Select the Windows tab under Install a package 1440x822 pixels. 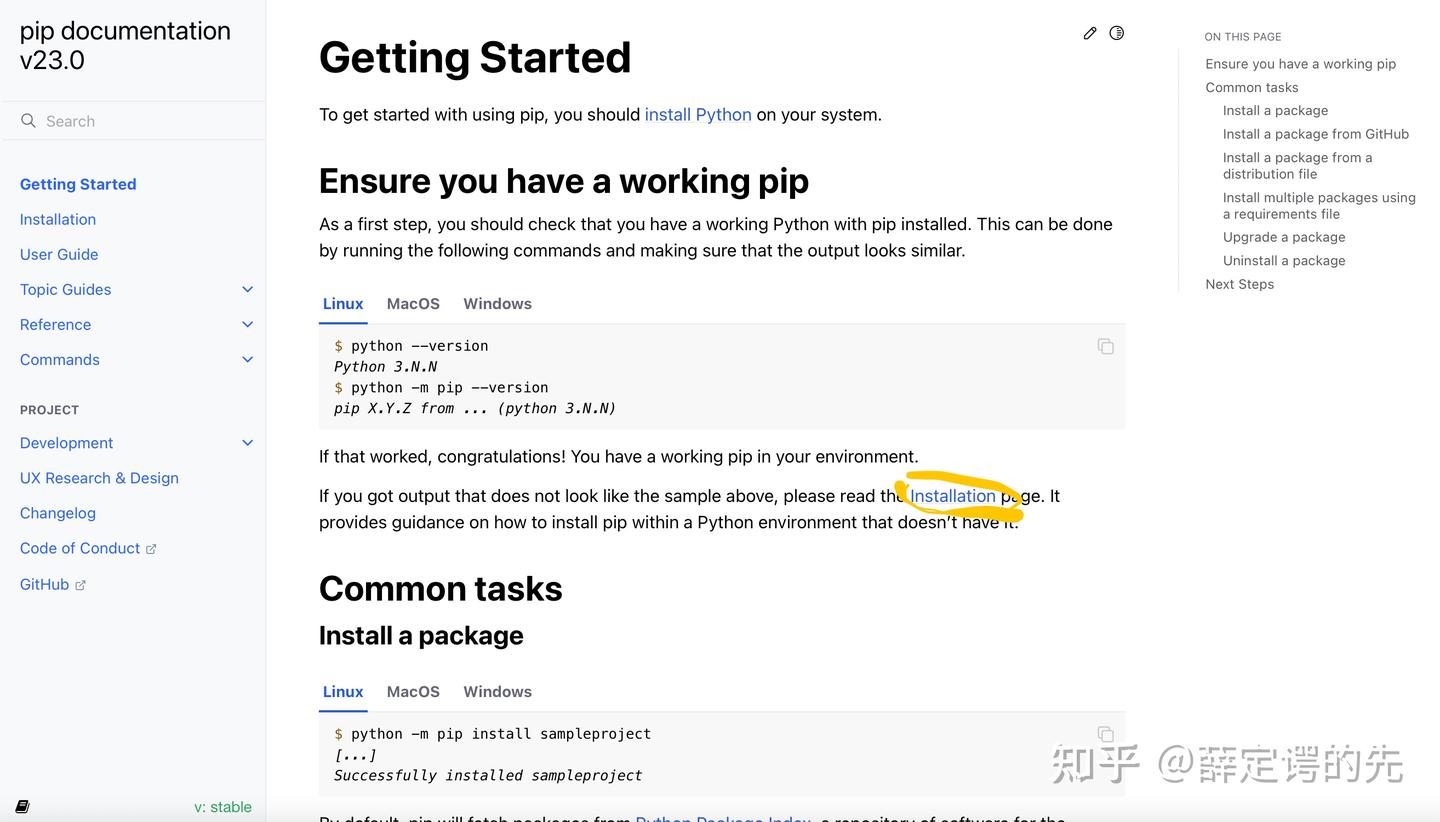tap(497, 691)
